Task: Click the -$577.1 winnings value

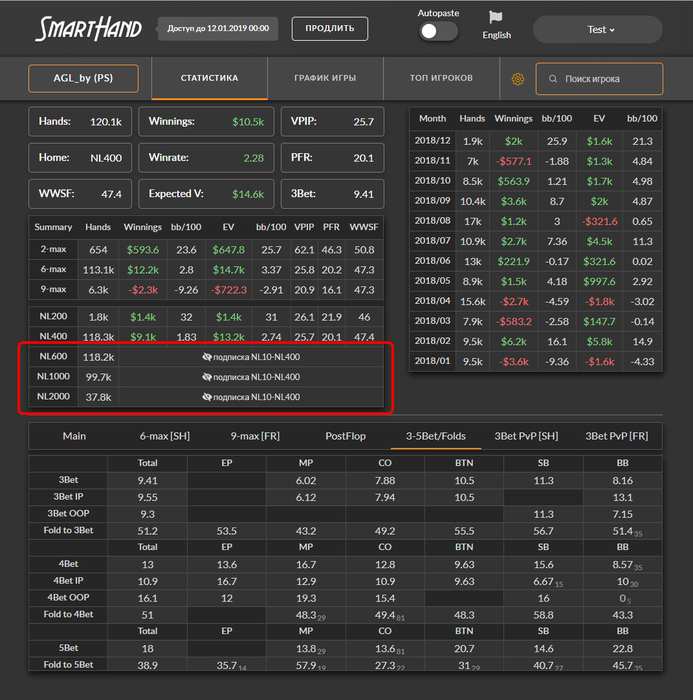Action: 514,161
